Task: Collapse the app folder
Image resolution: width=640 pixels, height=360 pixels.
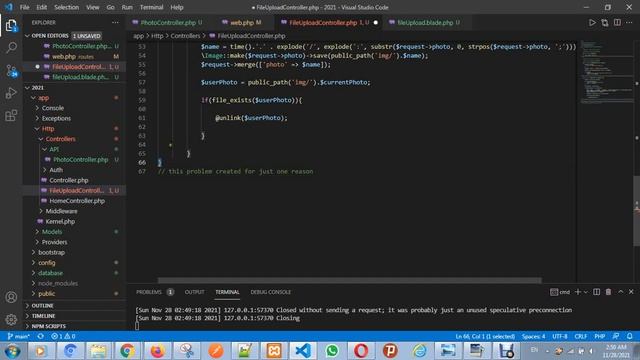Action: pos(75,98)
